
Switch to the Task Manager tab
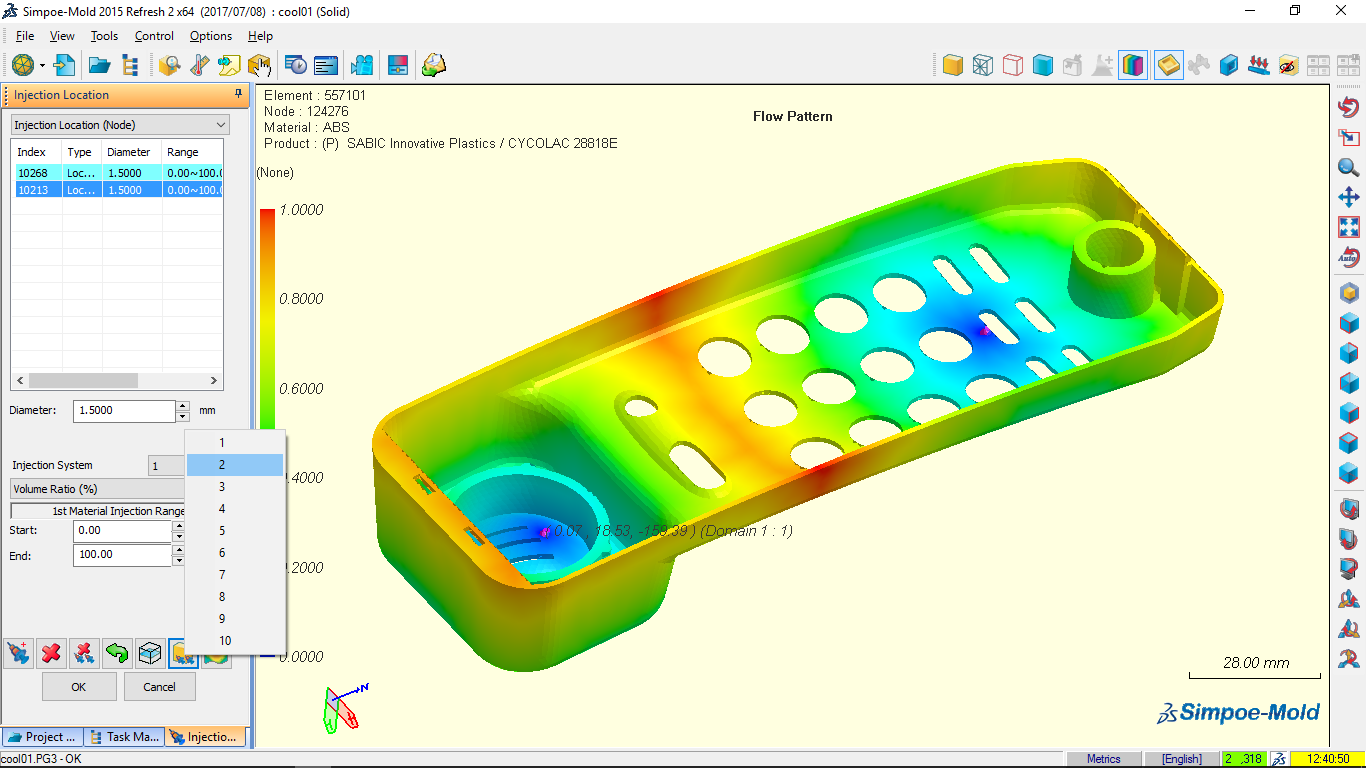(x=124, y=737)
